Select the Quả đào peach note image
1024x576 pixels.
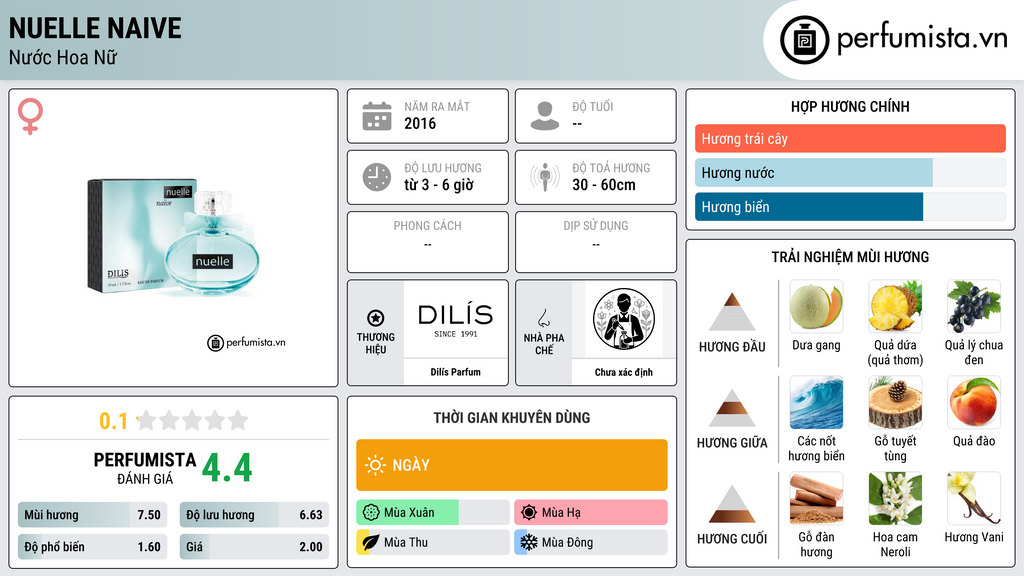coord(974,402)
